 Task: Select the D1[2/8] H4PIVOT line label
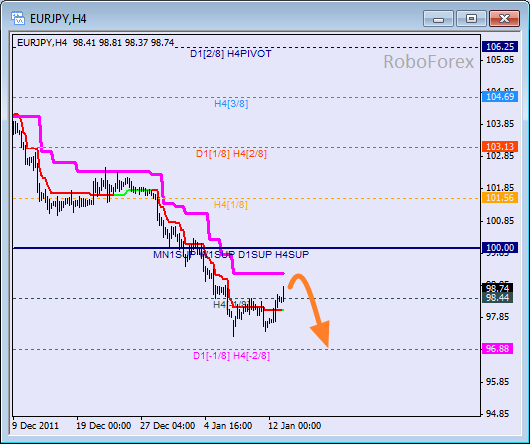231,54
